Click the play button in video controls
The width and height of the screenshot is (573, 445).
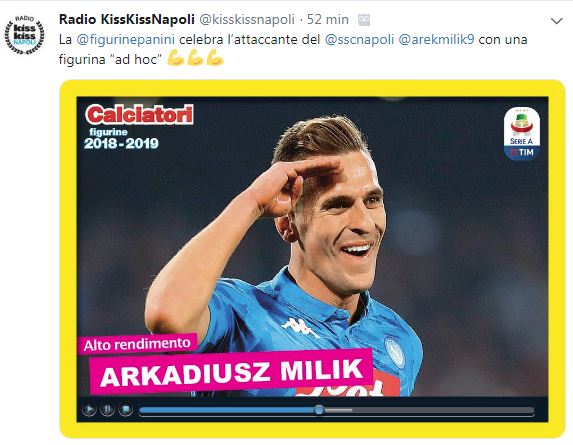pos(90,409)
